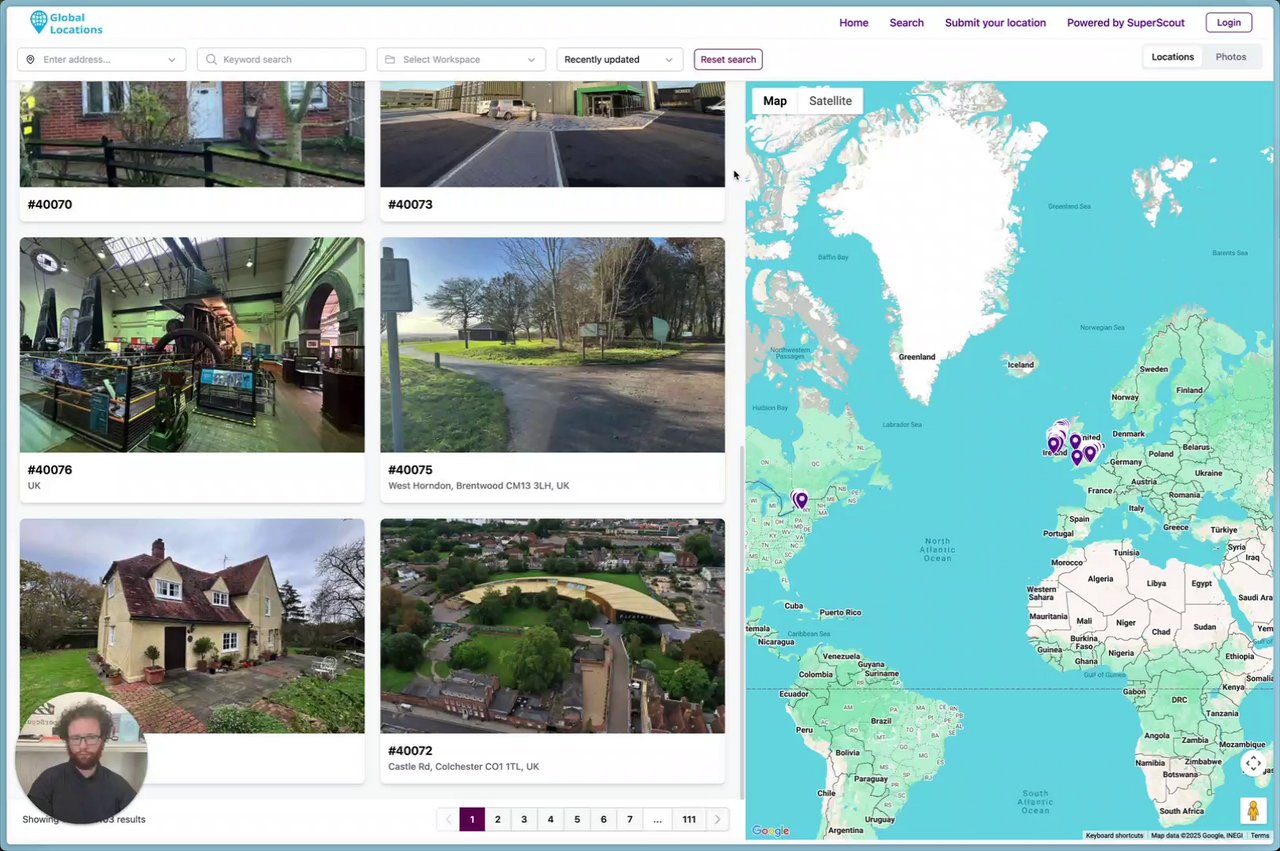
Task: Go to next results page arrow
Action: (x=717, y=819)
